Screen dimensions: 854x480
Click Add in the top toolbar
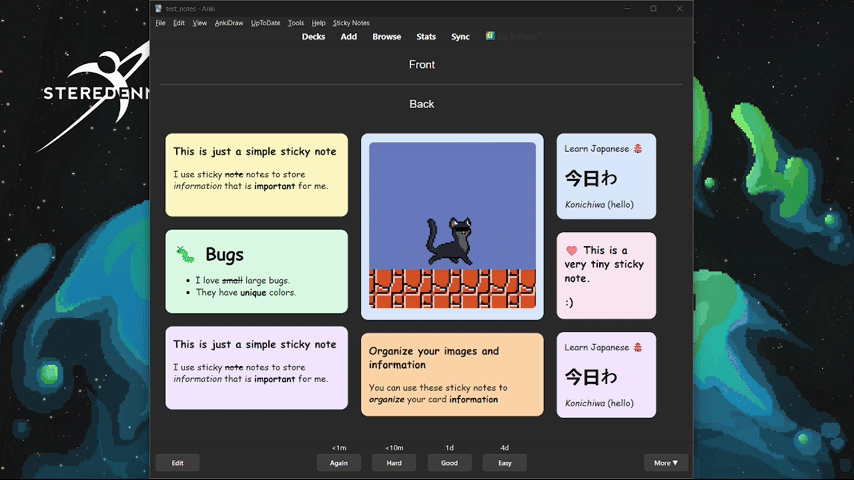[x=349, y=37]
